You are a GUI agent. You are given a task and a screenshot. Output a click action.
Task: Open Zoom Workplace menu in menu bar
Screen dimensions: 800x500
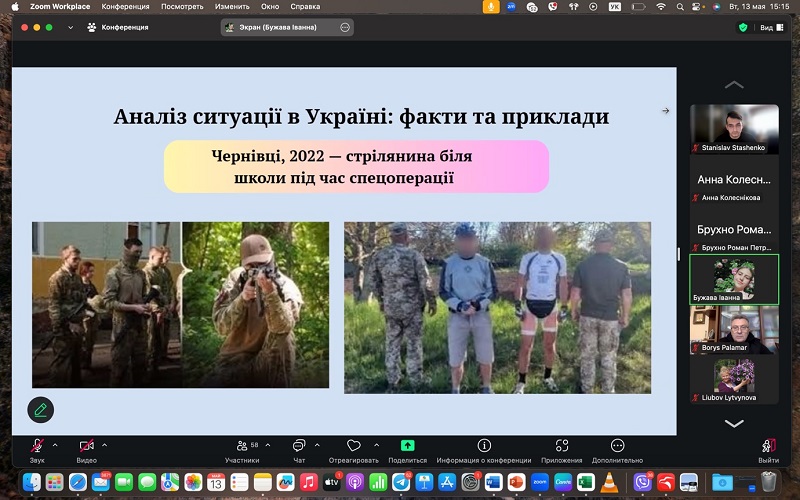(60, 7)
